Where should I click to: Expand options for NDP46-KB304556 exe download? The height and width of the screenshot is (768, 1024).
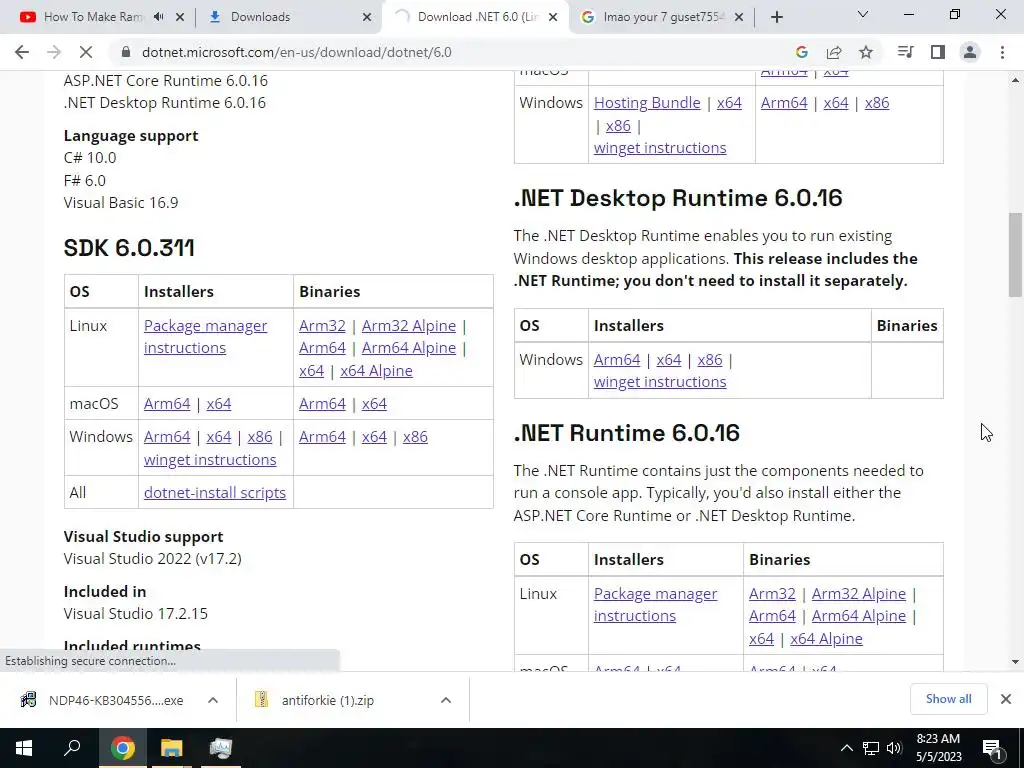tap(213, 700)
